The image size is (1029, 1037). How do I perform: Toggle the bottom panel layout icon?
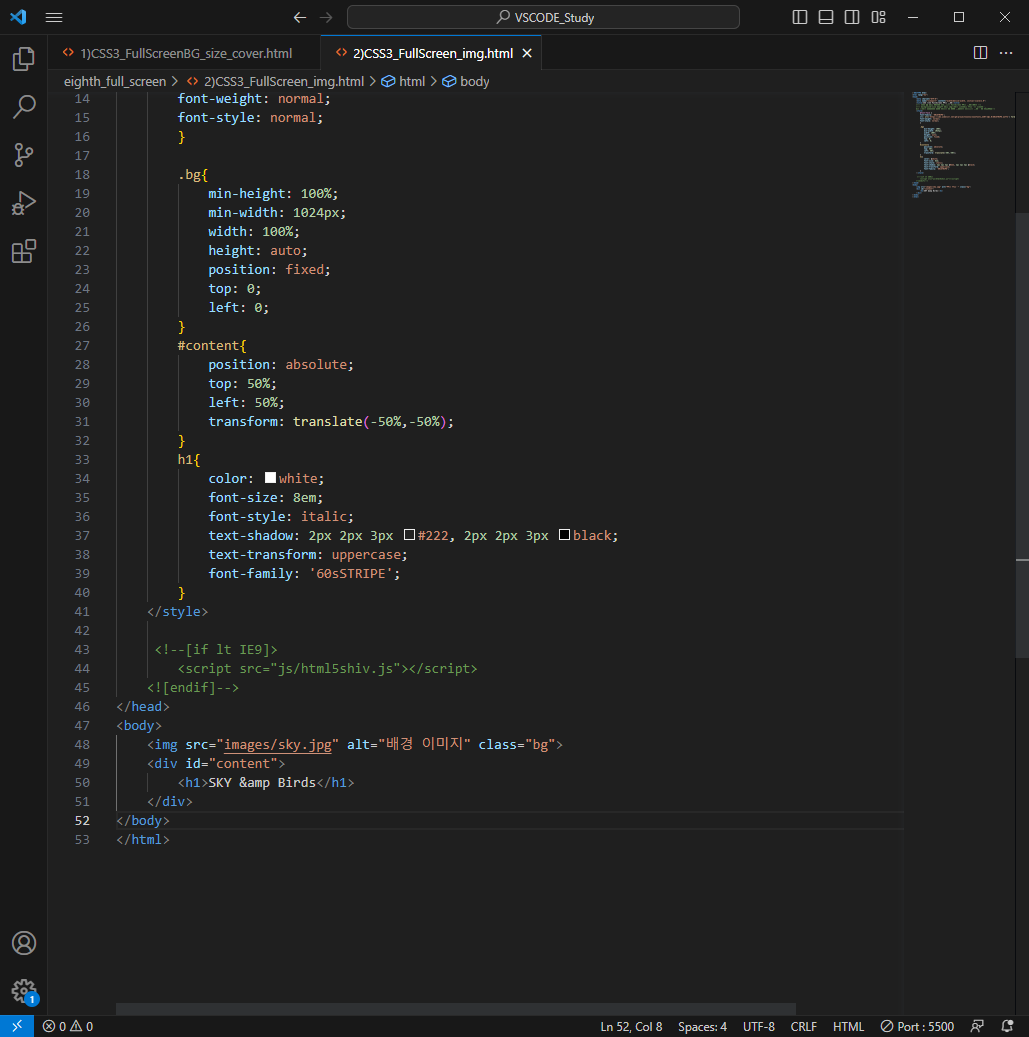coord(826,17)
